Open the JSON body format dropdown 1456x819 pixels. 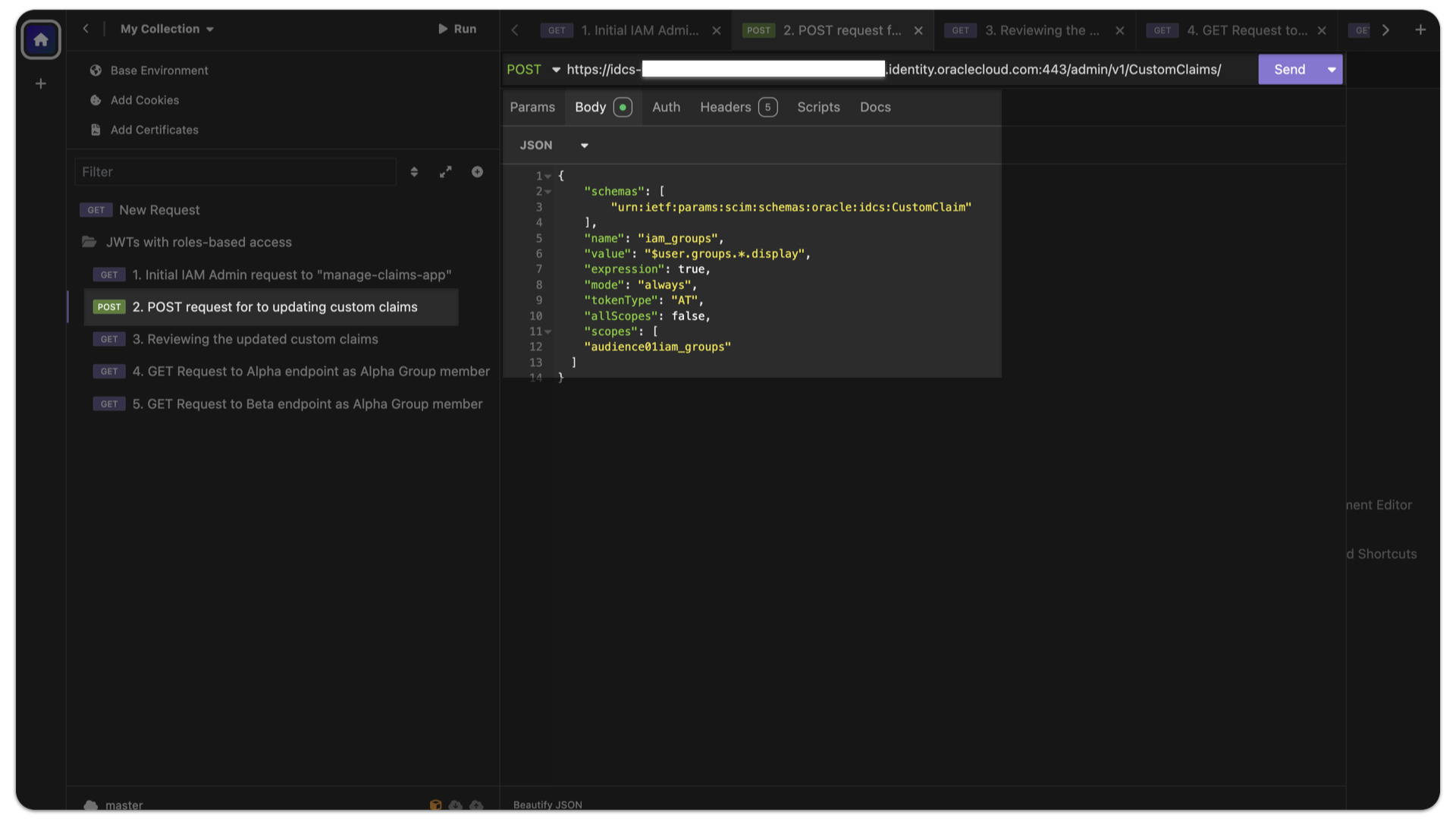[584, 145]
